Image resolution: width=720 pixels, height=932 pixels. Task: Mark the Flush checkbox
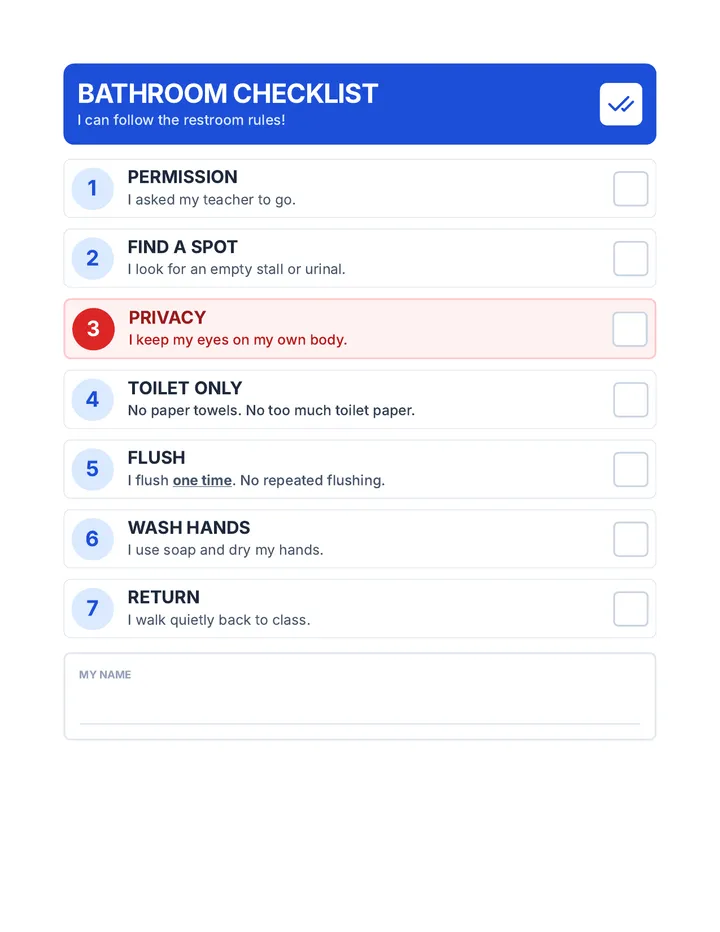click(630, 469)
